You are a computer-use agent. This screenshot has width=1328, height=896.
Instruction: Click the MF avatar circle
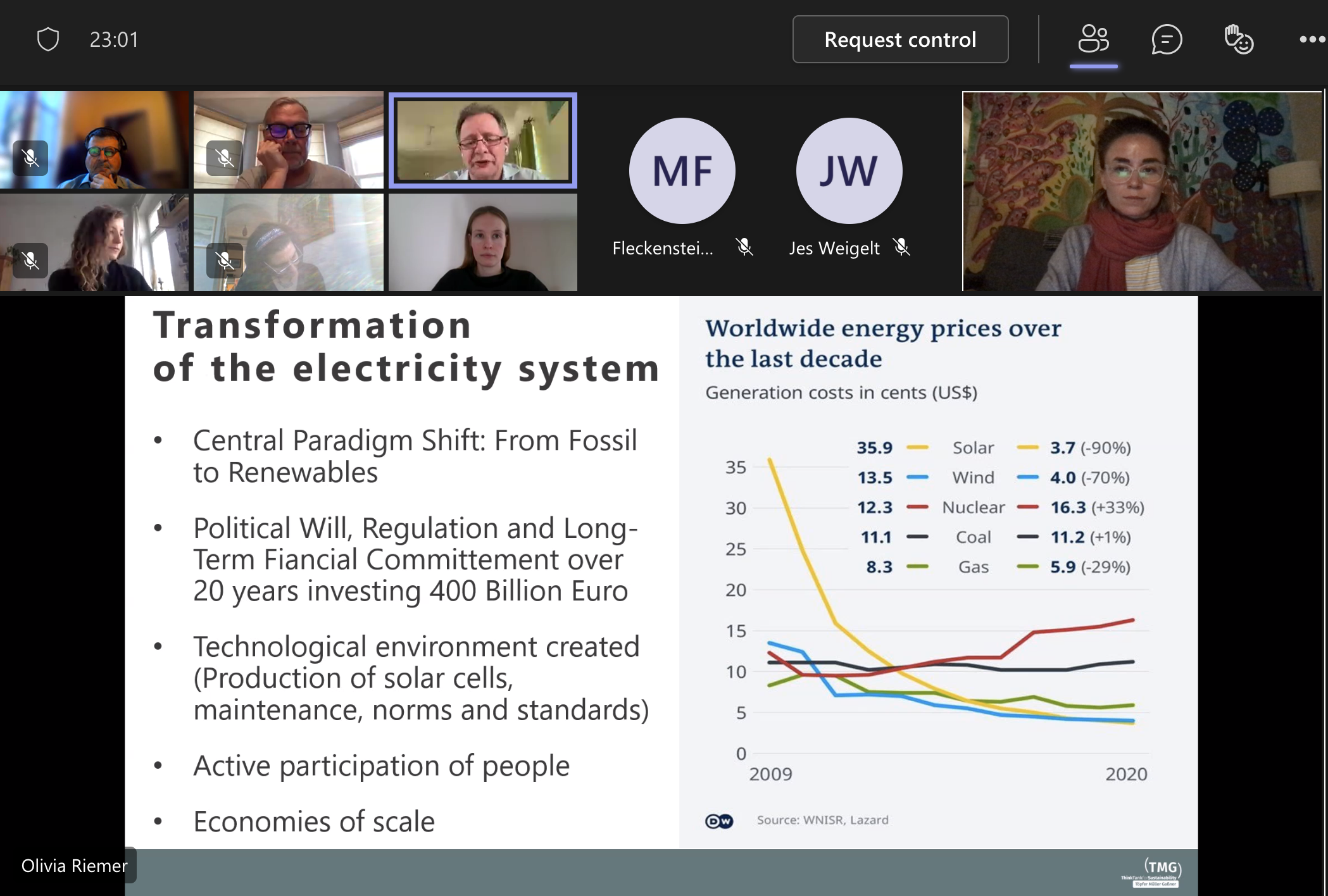point(682,171)
